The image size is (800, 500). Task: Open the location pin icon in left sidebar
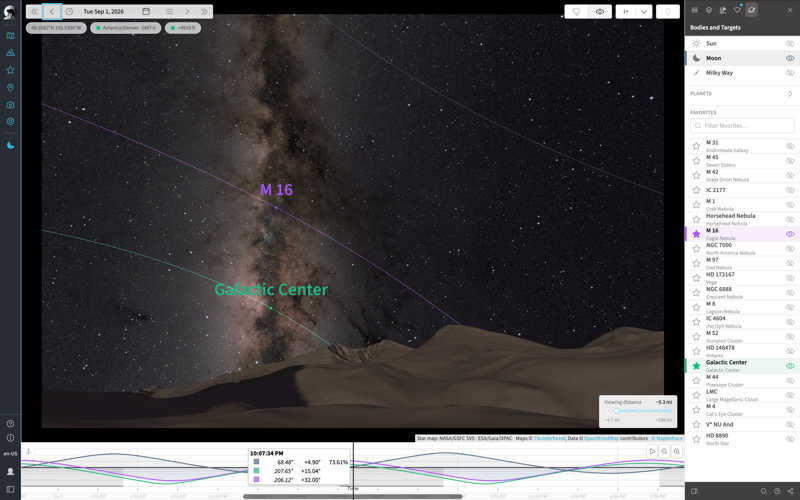[10, 88]
